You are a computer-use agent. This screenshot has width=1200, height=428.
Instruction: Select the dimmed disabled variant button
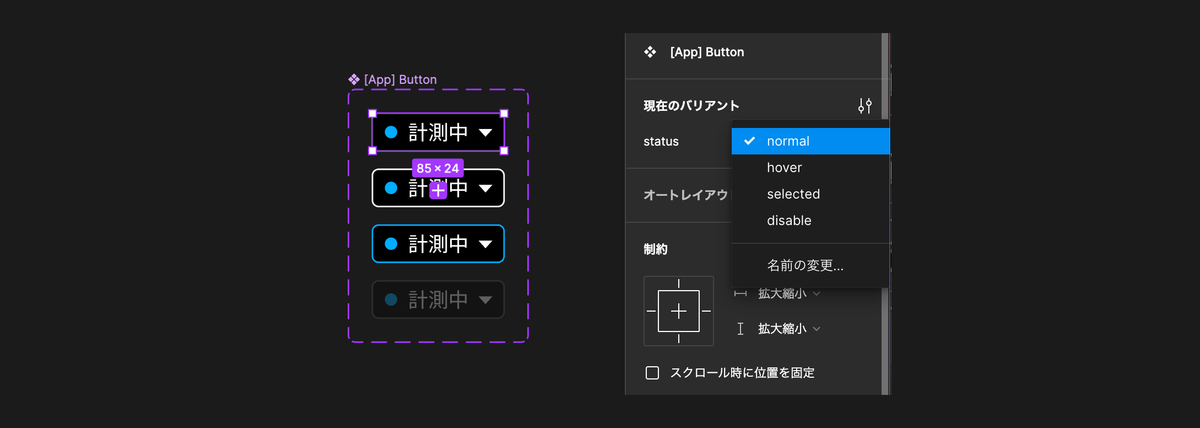click(438, 300)
